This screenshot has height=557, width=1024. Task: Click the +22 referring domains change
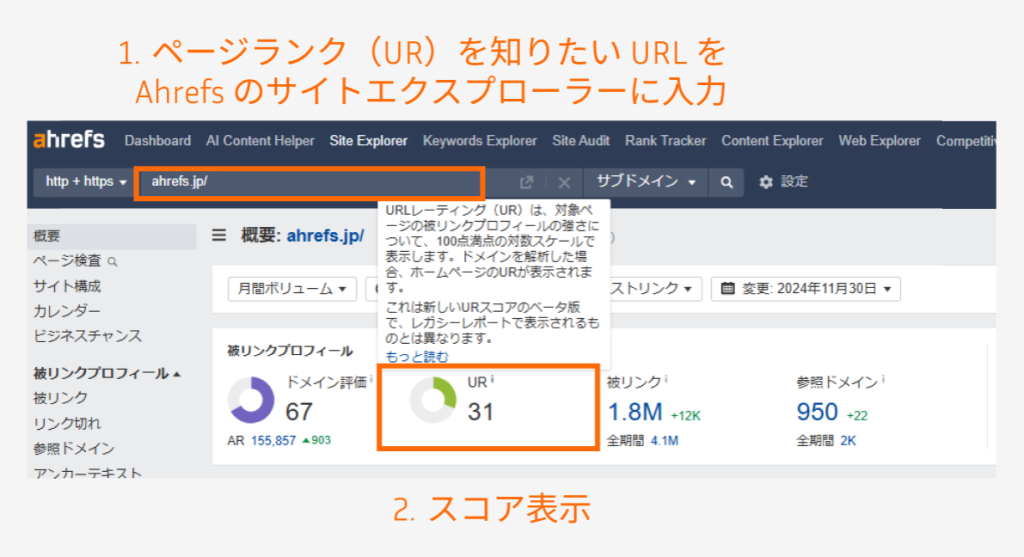[857, 416]
